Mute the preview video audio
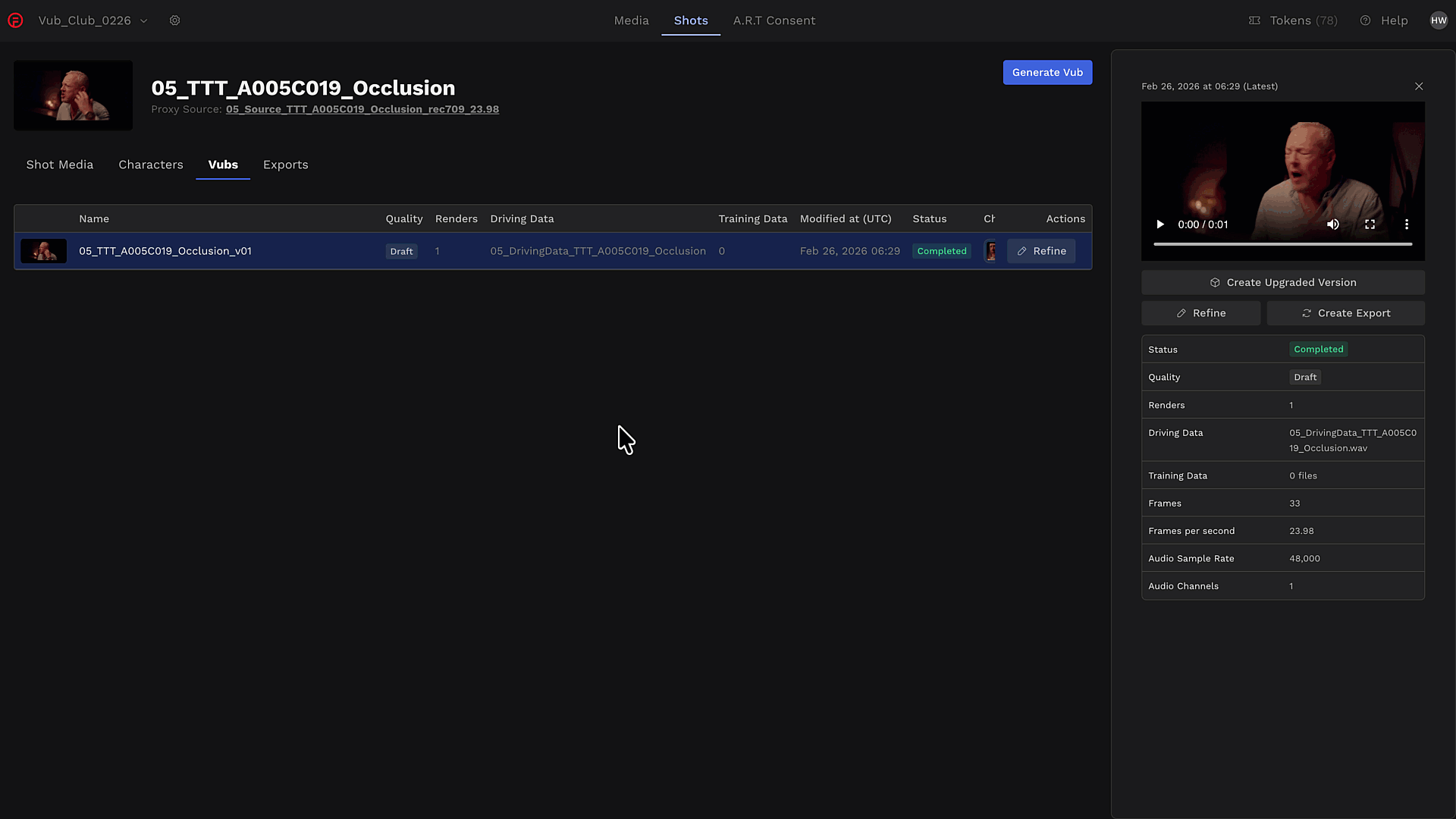Viewport: 1456px width, 819px height. [x=1332, y=224]
